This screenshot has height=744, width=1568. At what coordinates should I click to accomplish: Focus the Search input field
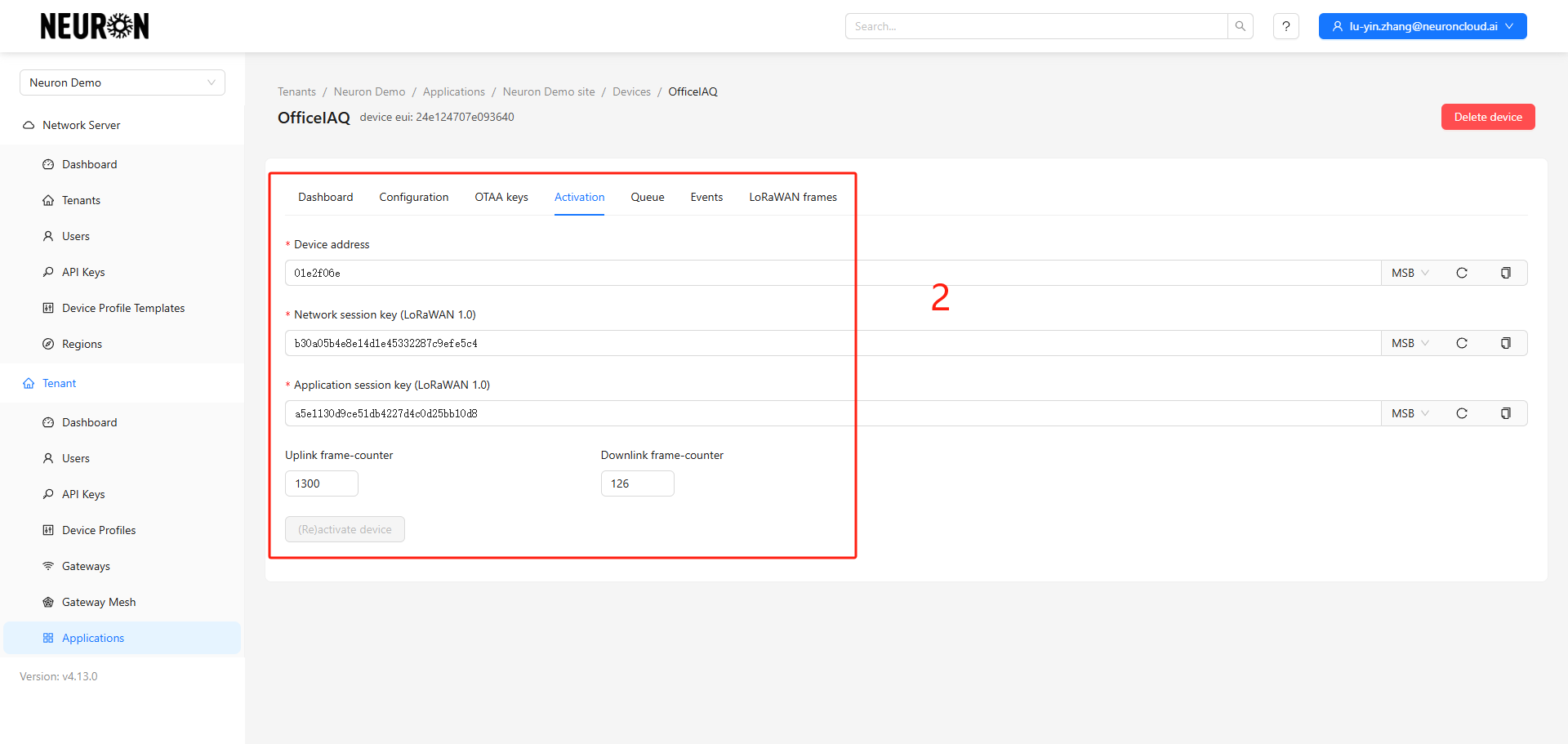(1036, 26)
